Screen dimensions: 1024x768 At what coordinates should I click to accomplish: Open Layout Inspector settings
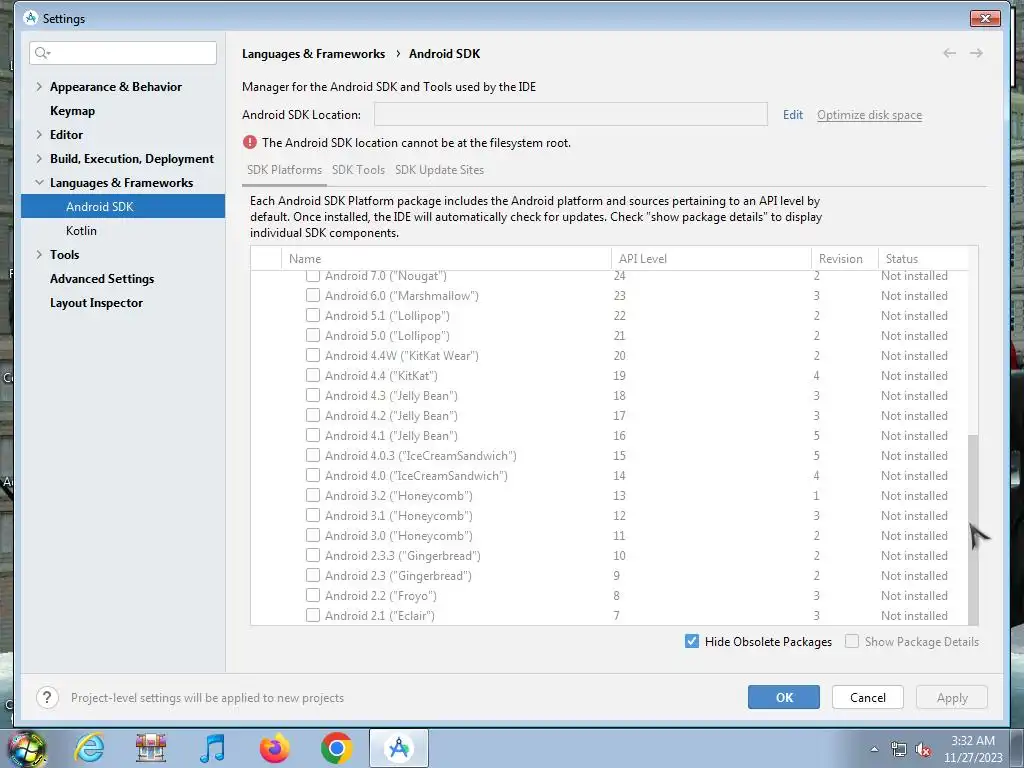(x=96, y=302)
